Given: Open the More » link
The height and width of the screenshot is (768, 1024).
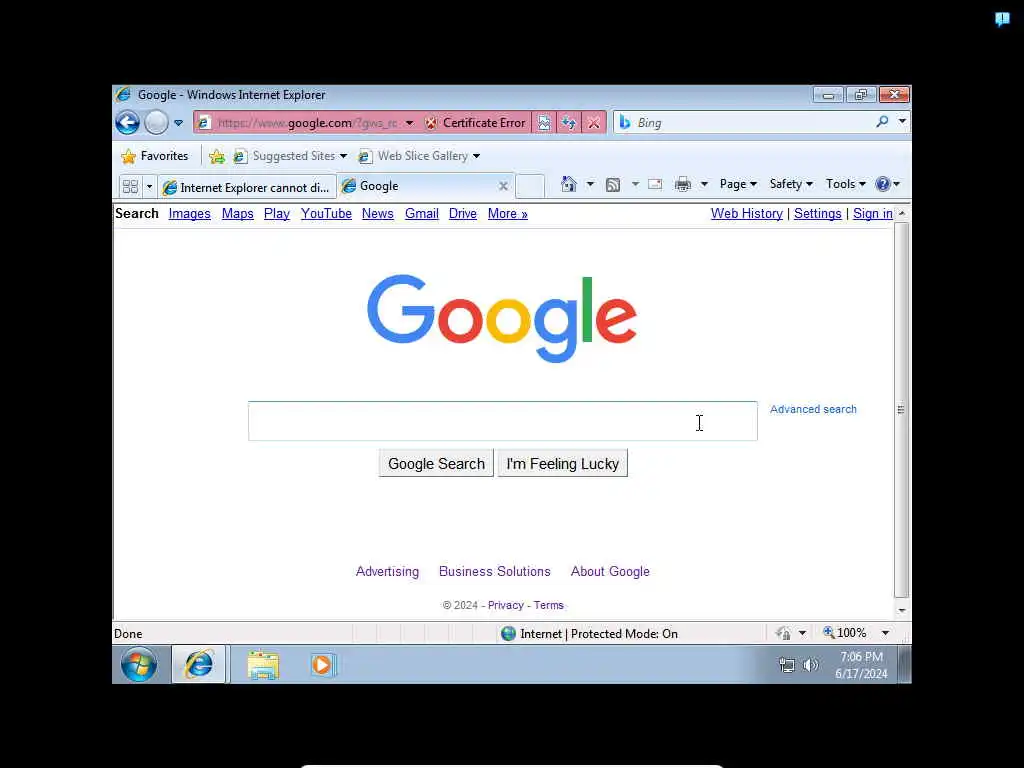Looking at the screenshot, I should coord(507,214).
